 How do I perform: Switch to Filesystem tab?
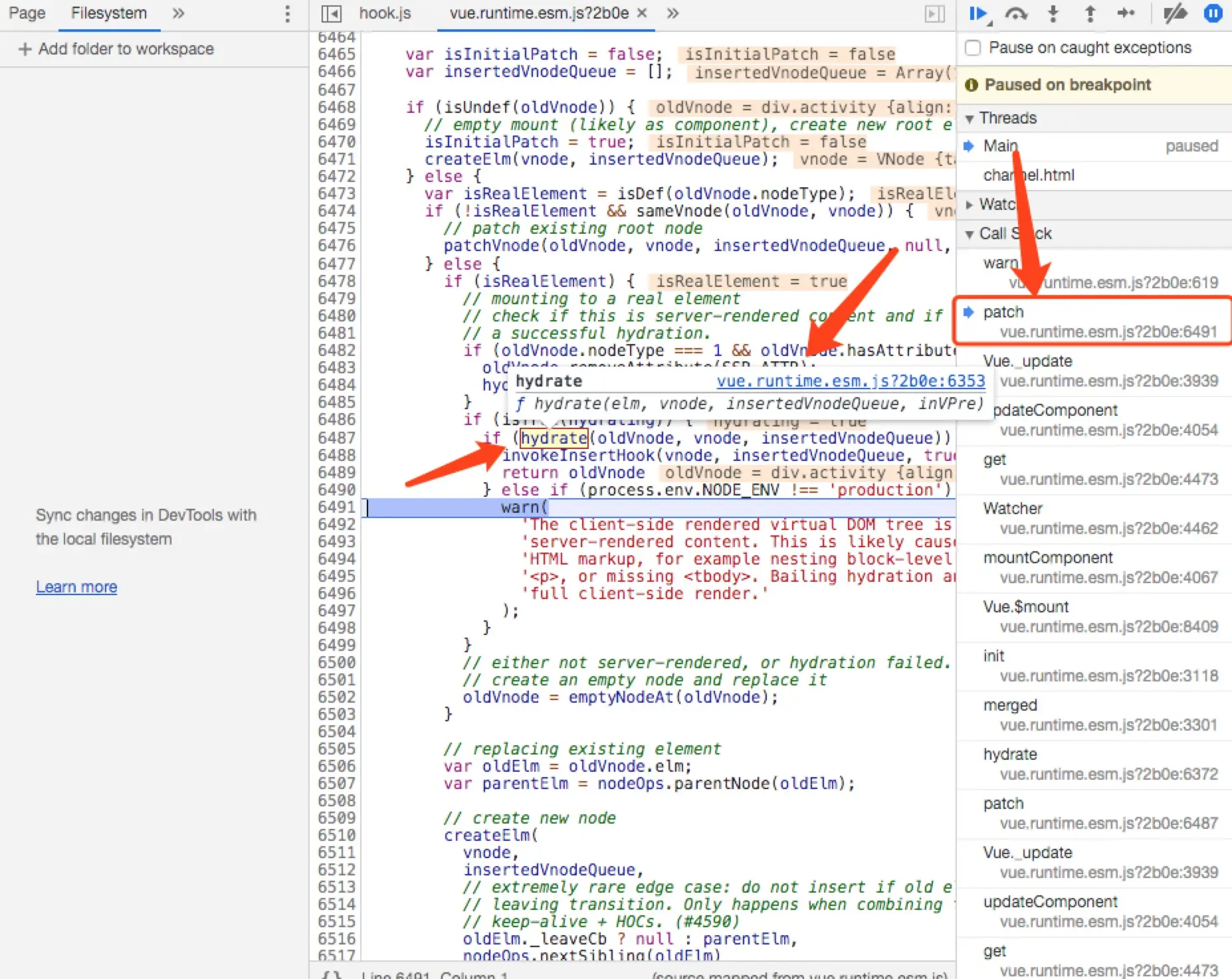click(x=109, y=13)
